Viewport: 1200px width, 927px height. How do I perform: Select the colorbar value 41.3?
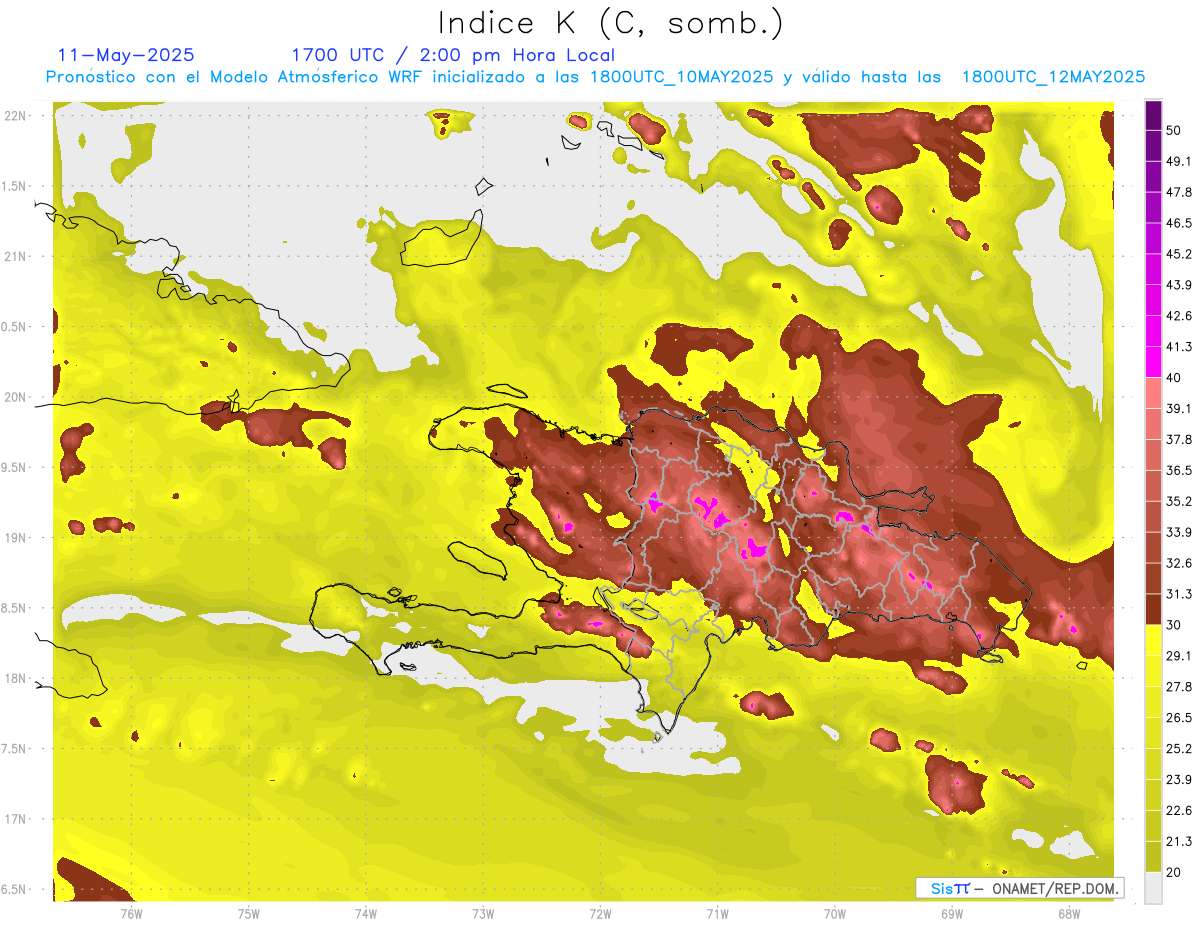(1179, 347)
